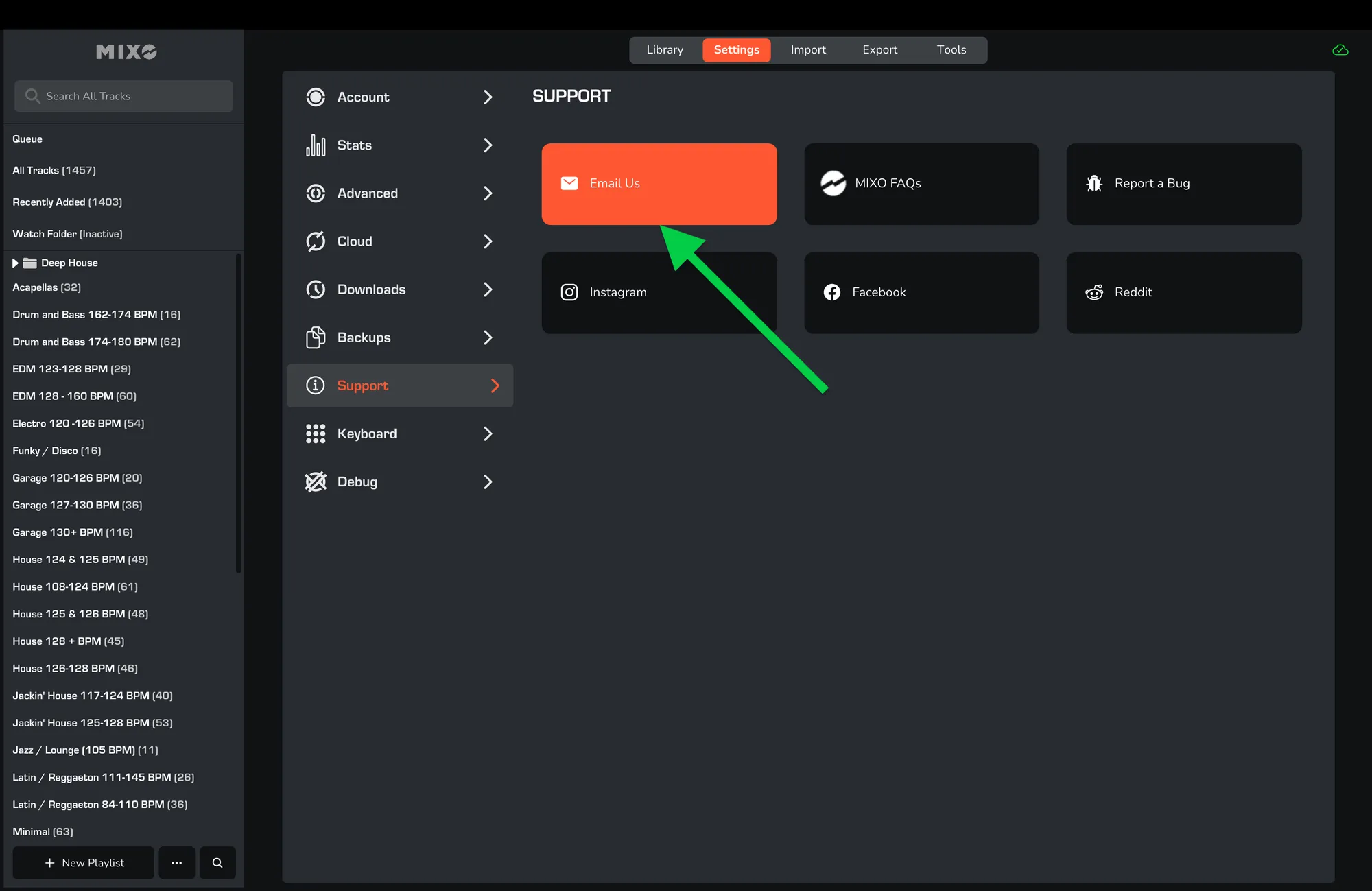Screen dimensions: 1372x891
Task: Click the cloud sync status icon
Action: point(1340,50)
